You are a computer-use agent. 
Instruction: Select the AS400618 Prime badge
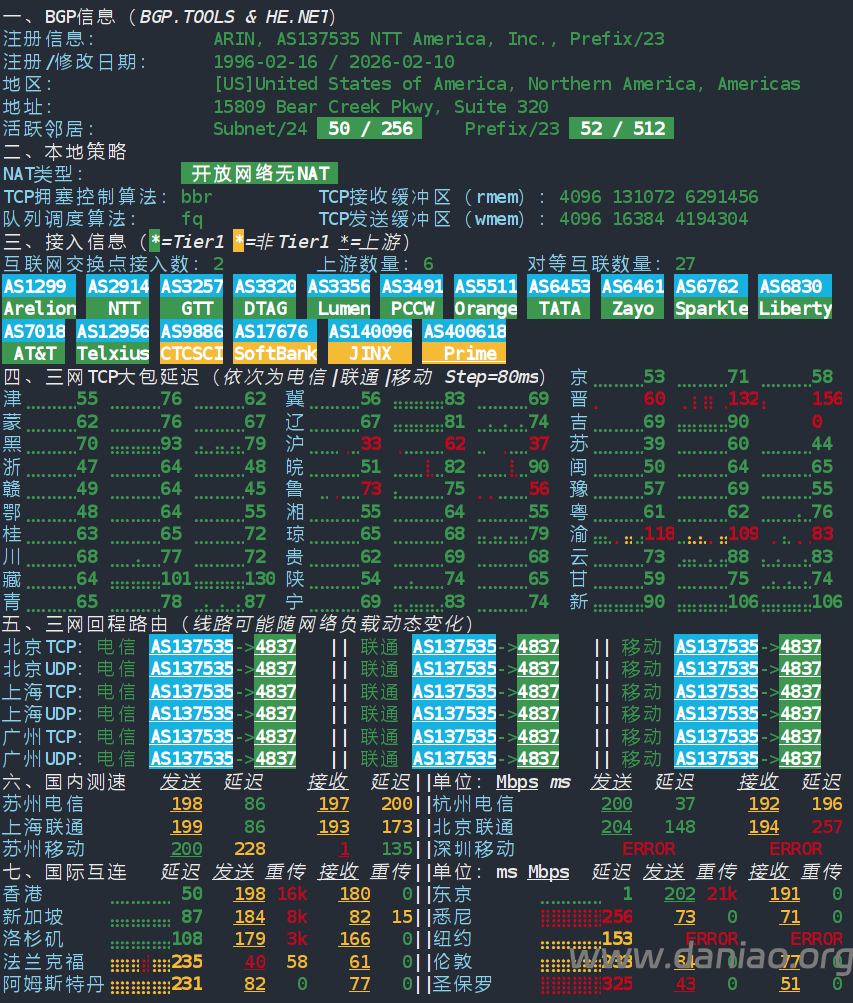click(x=464, y=342)
